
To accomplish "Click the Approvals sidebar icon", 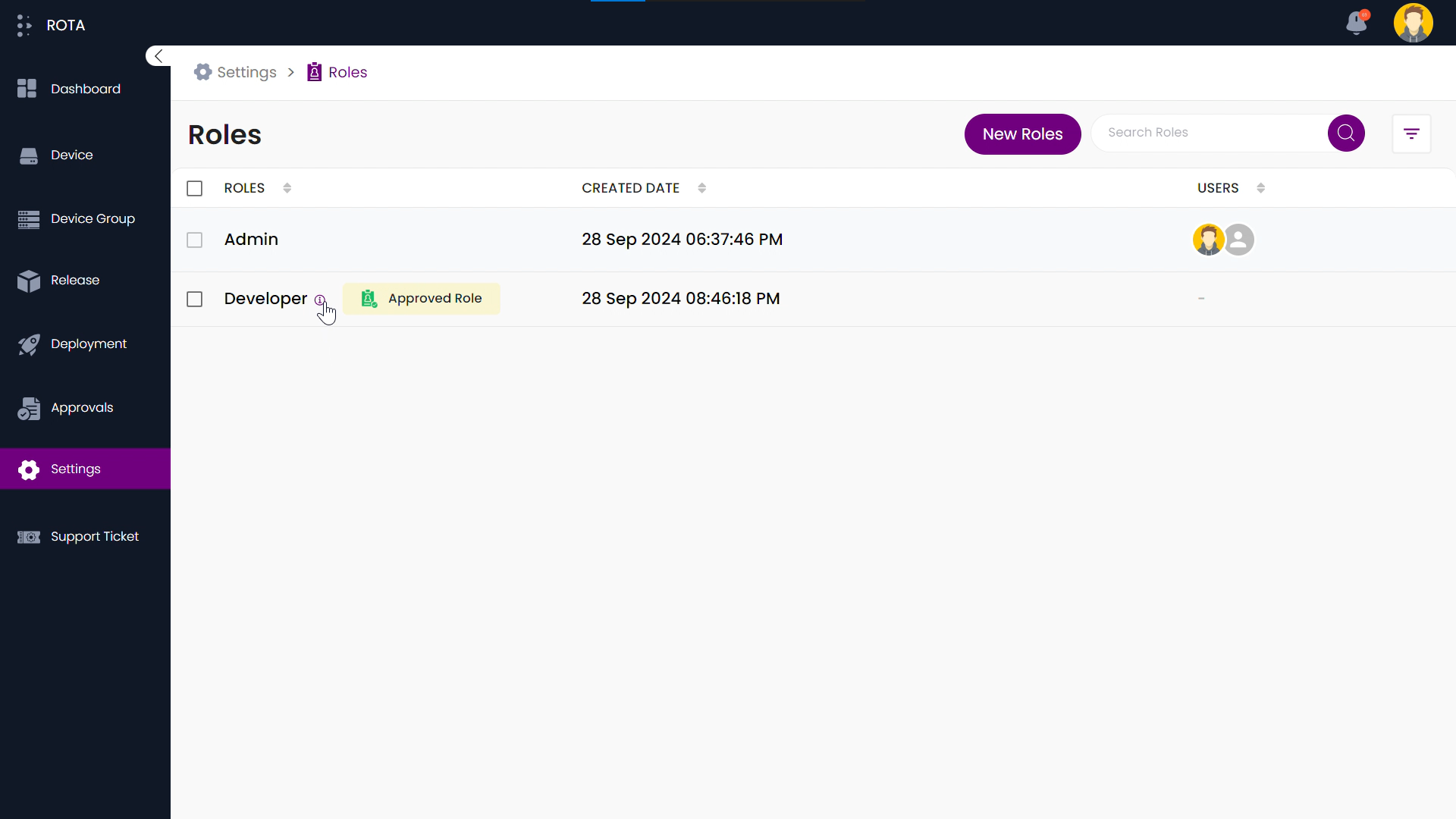I will (27, 407).
